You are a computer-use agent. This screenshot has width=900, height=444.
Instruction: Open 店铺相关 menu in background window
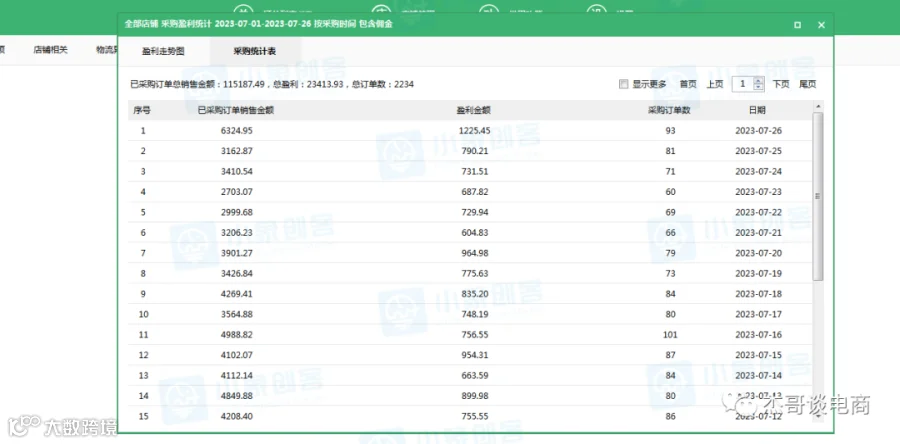51,50
